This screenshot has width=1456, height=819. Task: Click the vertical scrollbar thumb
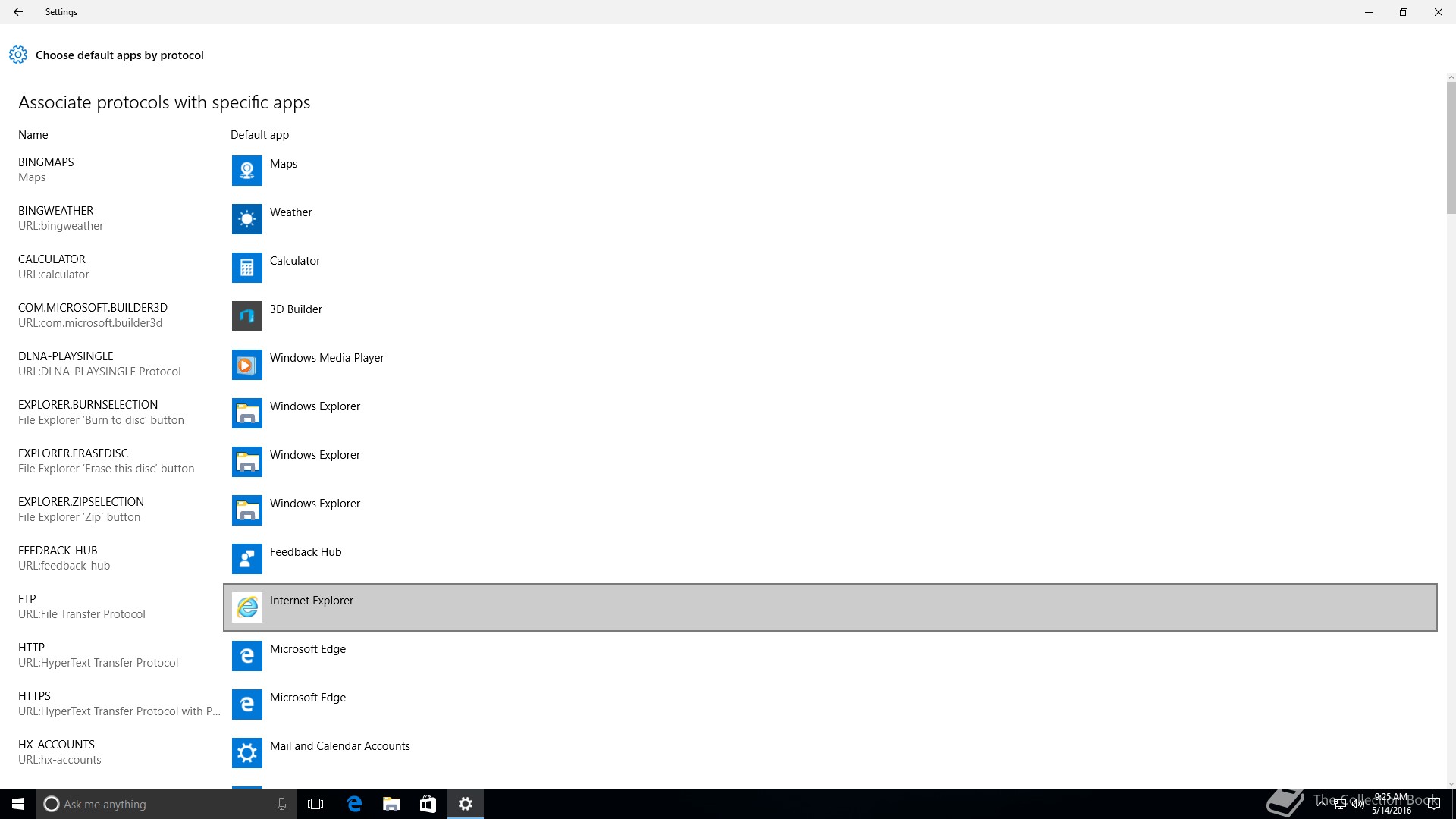click(x=1451, y=148)
